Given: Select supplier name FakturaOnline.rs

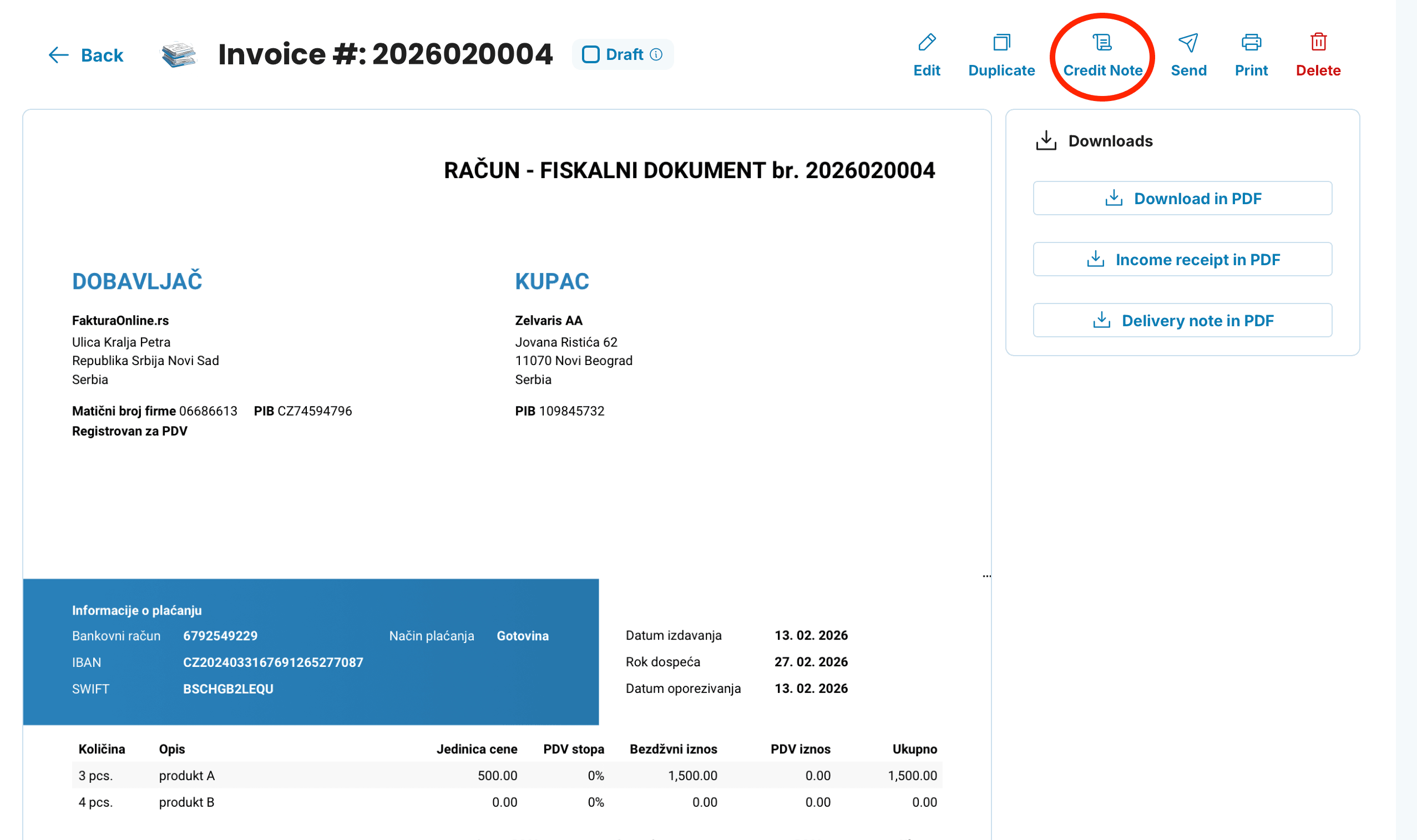Looking at the screenshot, I should pos(120,320).
